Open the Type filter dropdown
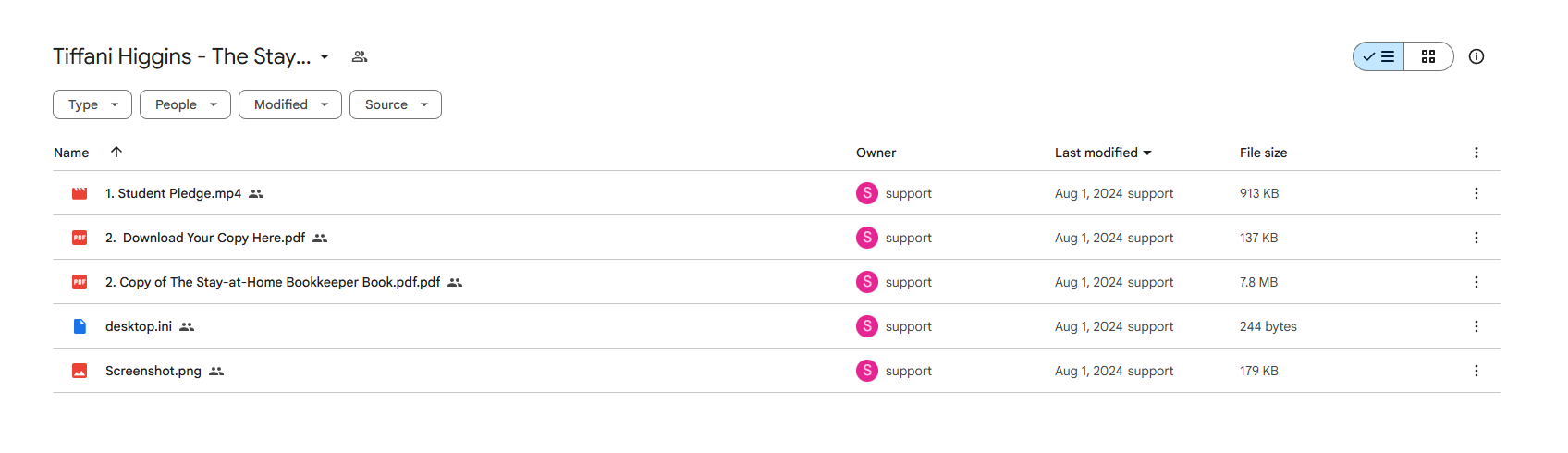This screenshot has width=1568, height=453. pyautogui.click(x=92, y=104)
